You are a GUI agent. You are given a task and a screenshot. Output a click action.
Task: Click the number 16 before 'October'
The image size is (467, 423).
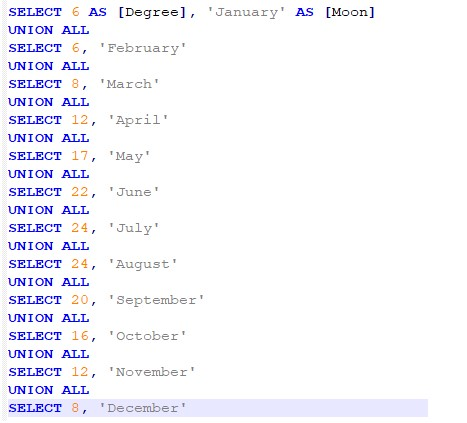pyautogui.click(x=80, y=336)
